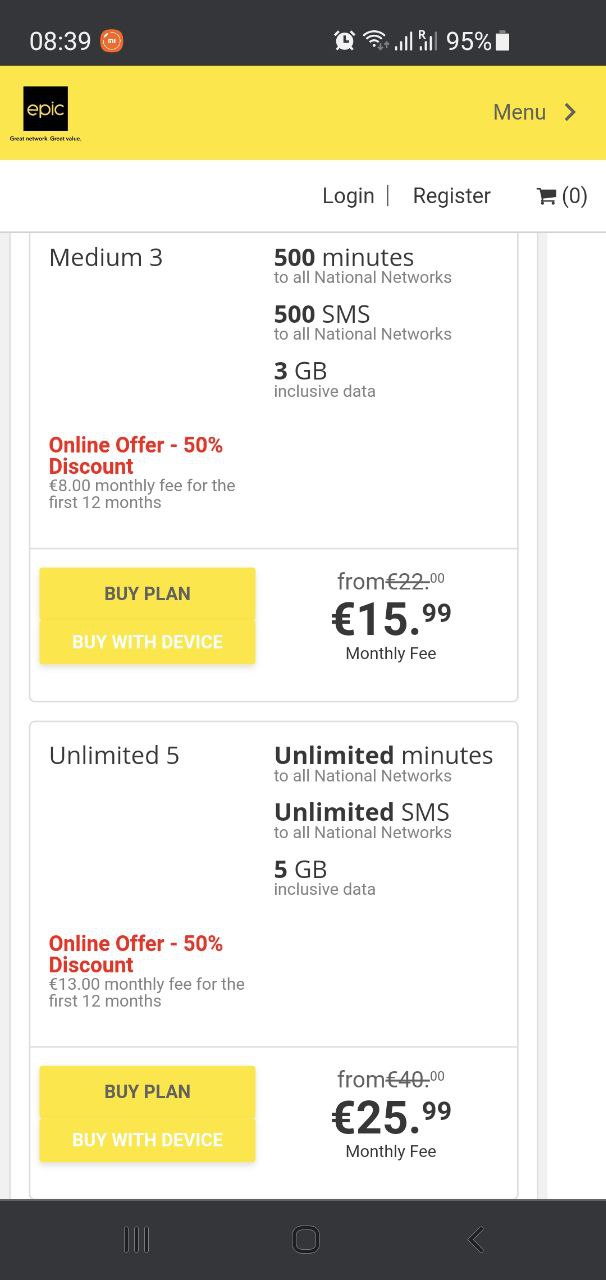
Task: Tap the Wi-Fi signal status icon
Action: pos(375,41)
